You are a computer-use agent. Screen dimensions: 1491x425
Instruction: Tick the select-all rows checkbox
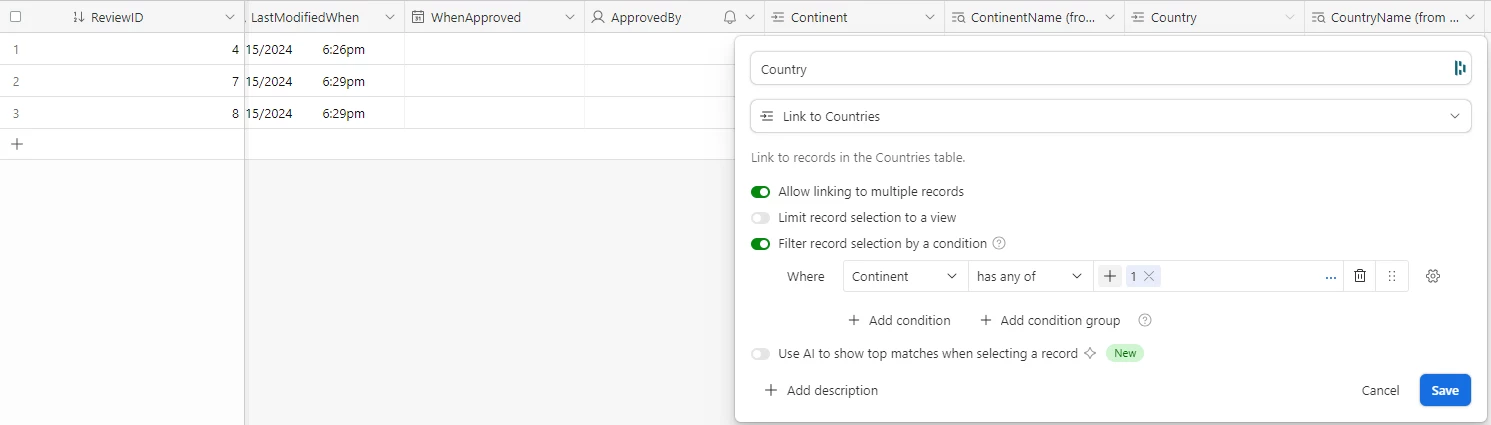tap(15, 17)
